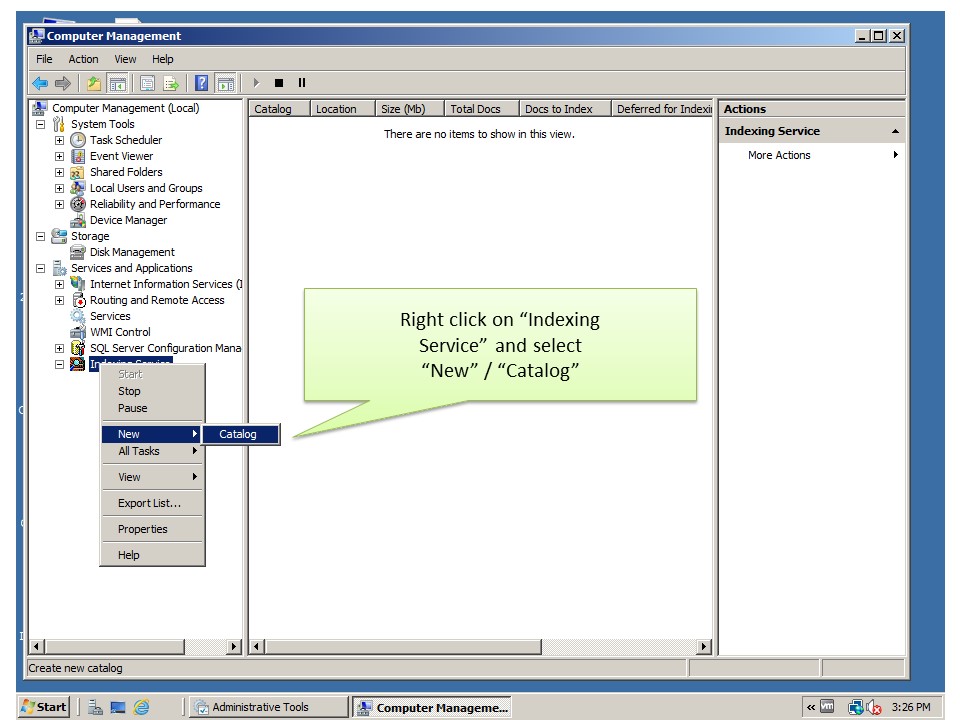Go back with the blue Back arrow

(x=40, y=83)
